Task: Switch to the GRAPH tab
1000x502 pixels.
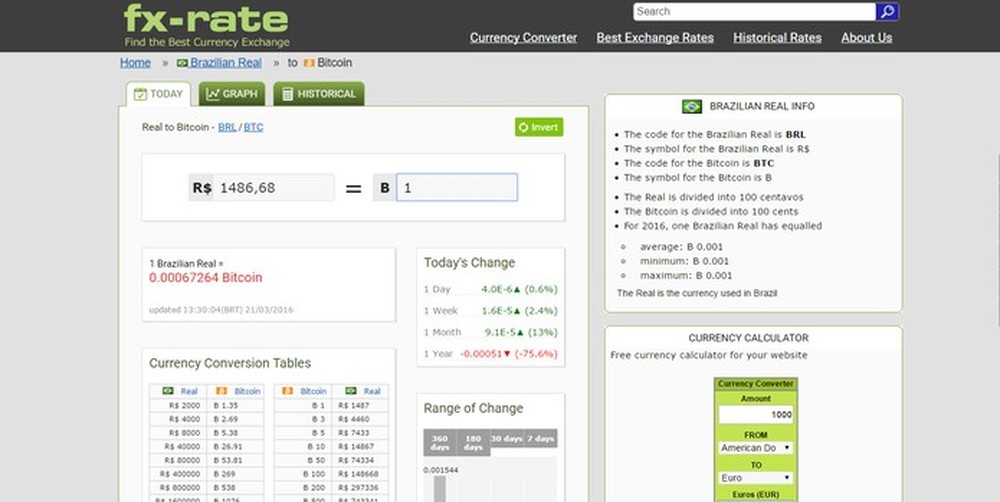Action: pos(232,94)
